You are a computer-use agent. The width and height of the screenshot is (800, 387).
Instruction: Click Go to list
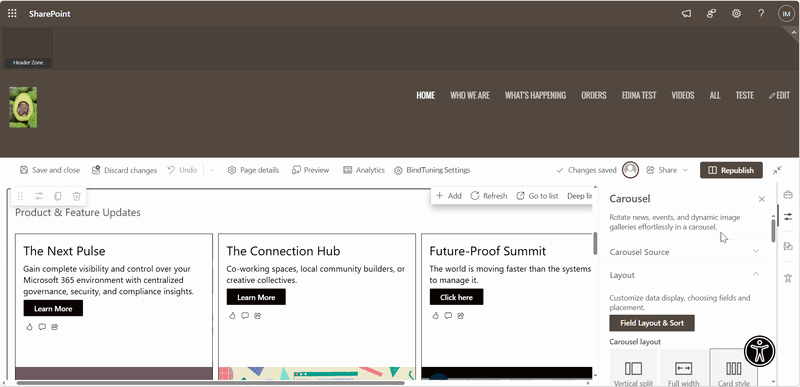[x=537, y=196]
